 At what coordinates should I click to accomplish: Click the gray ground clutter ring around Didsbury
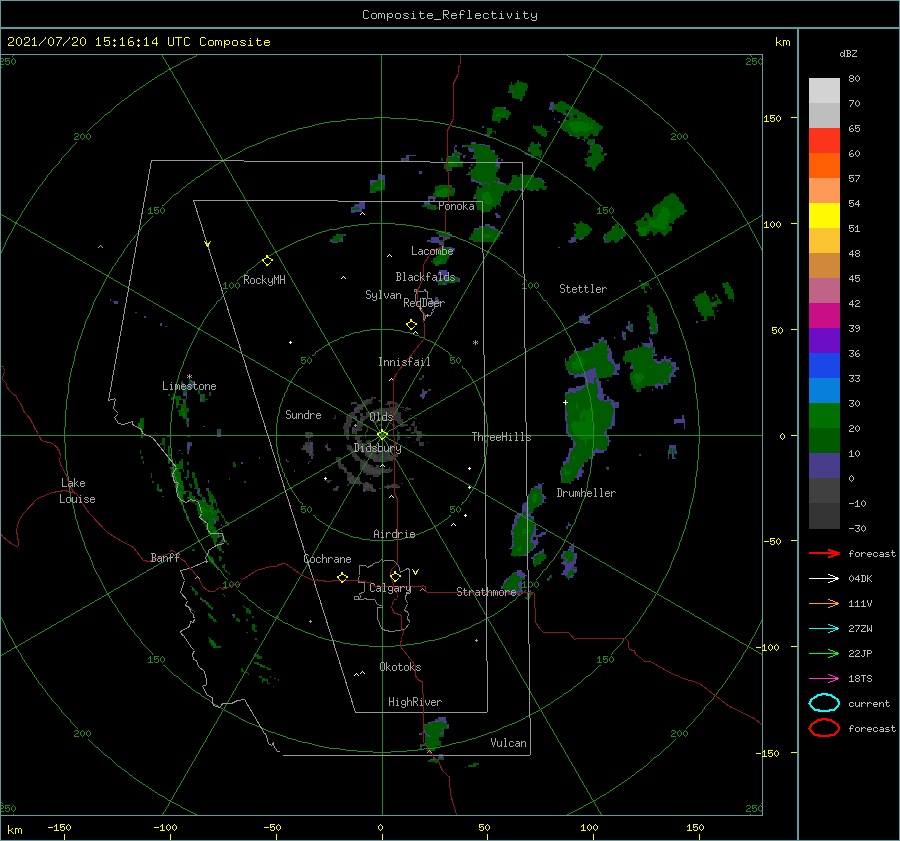pos(377,445)
